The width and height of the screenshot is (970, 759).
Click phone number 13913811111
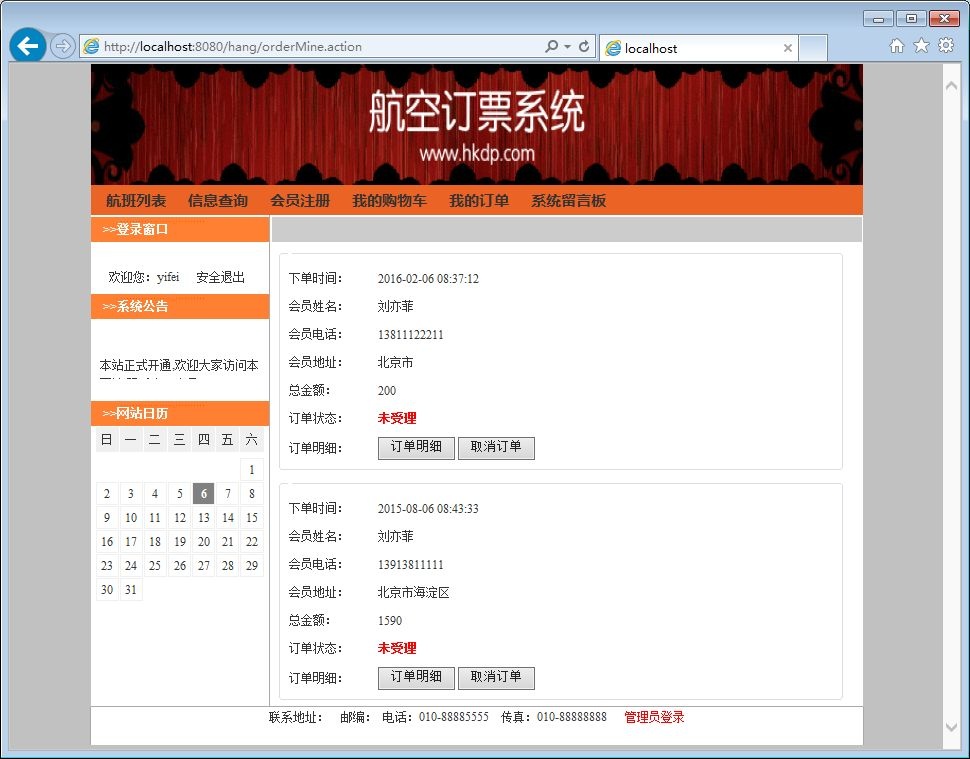point(410,565)
